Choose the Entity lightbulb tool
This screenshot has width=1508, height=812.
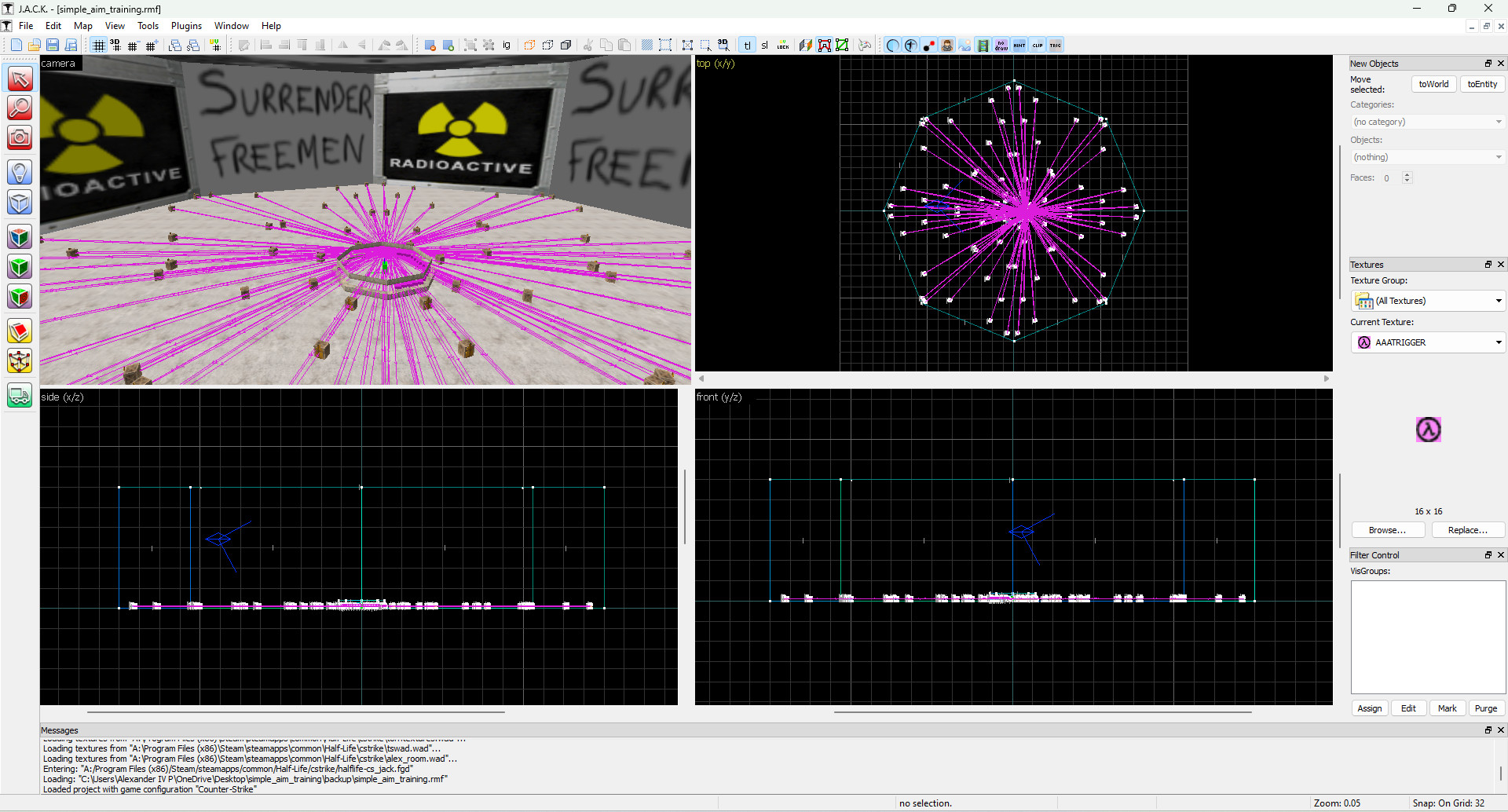[20, 172]
